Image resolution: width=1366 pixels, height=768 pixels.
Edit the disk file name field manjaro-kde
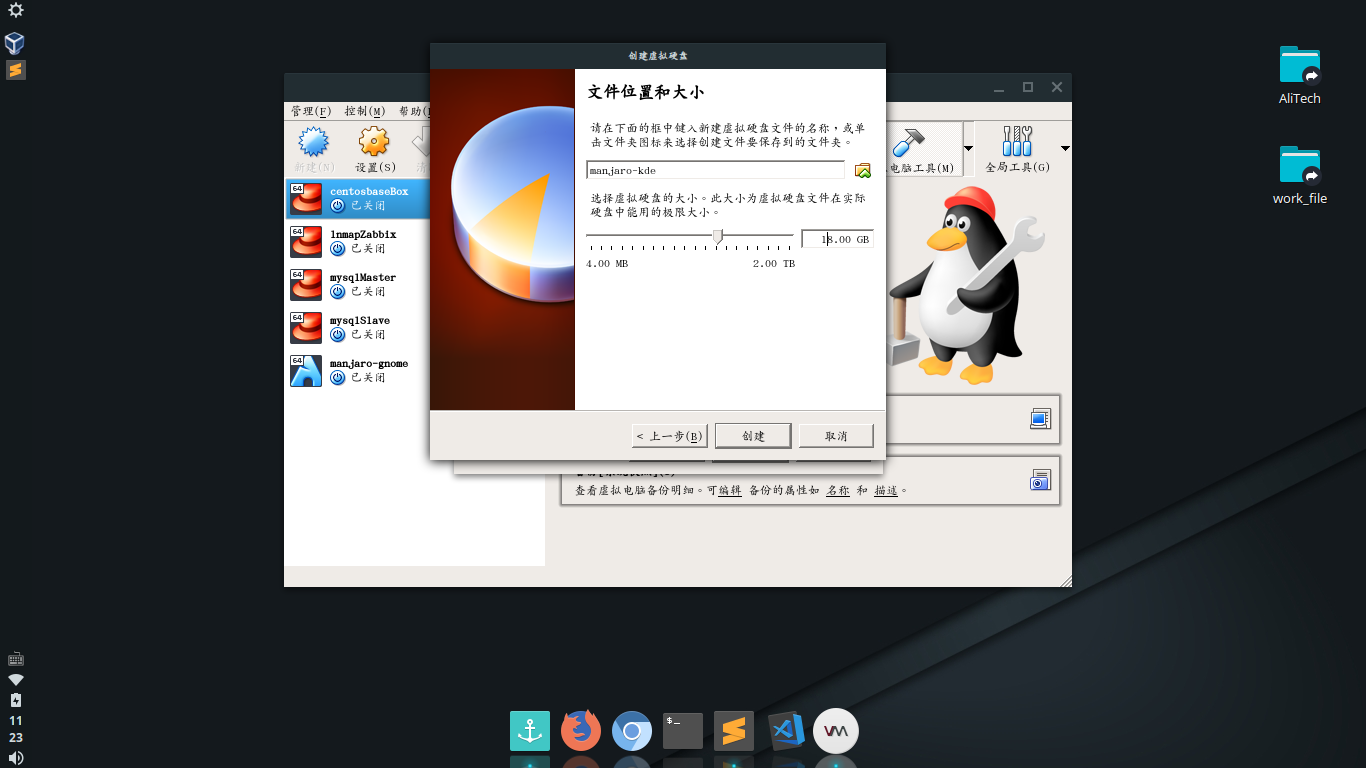point(716,170)
